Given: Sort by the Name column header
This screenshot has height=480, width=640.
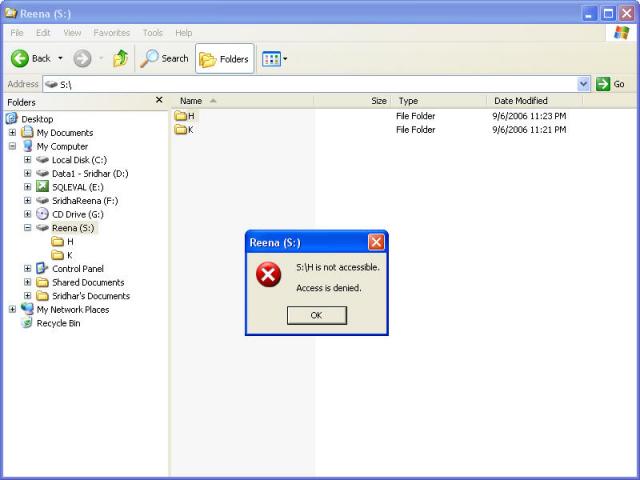Looking at the screenshot, I should click(x=244, y=101).
